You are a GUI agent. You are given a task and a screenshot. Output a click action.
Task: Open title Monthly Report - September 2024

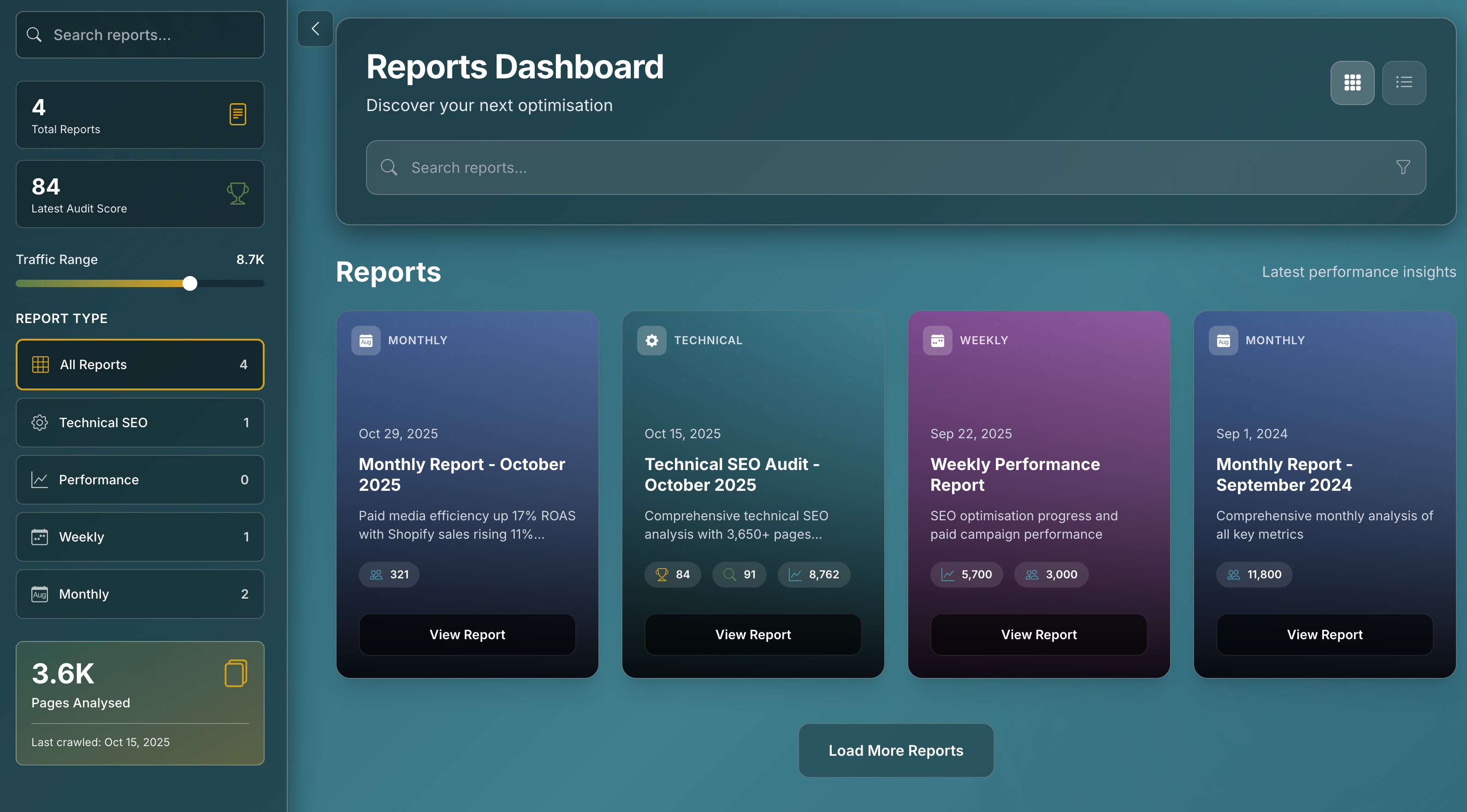click(x=1284, y=474)
